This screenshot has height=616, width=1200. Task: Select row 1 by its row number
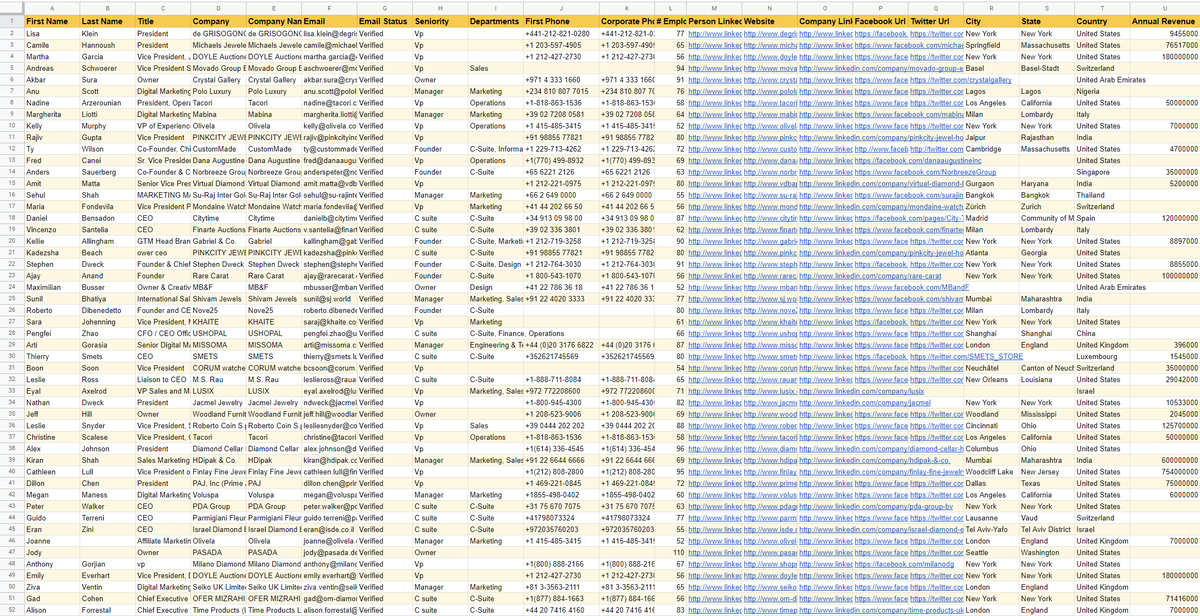11,21
